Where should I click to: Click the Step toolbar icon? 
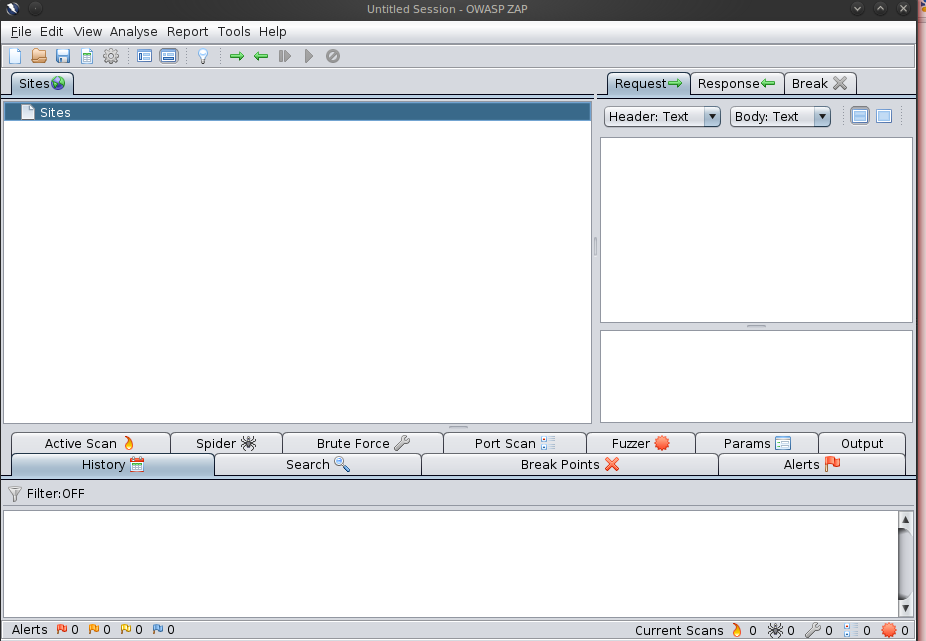tap(285, 56)
